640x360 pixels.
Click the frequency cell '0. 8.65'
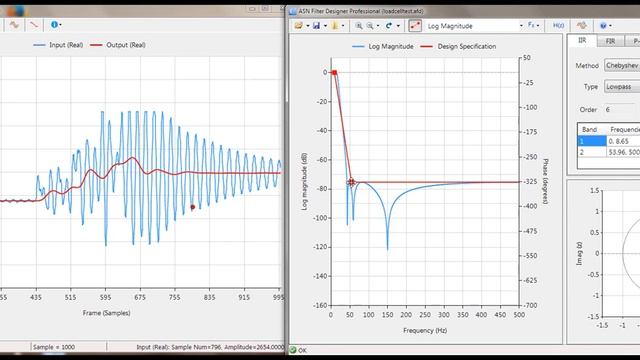623,141
